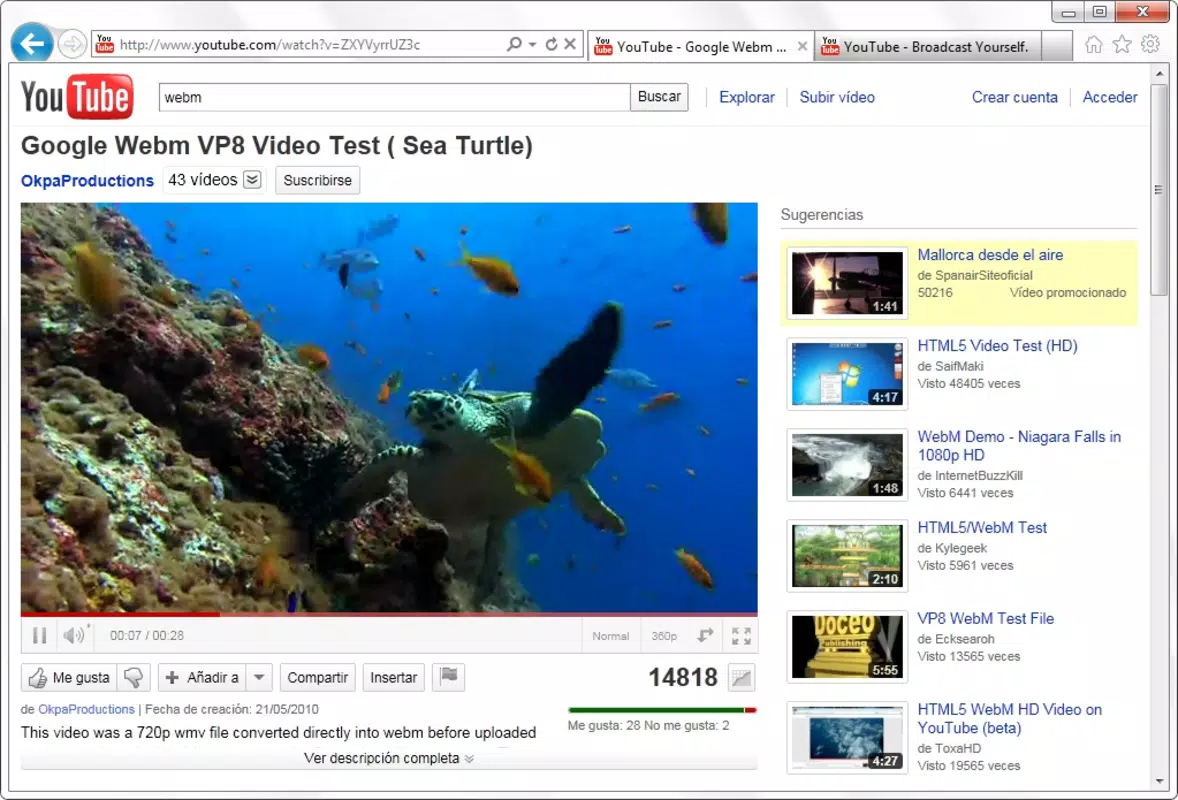Screen dimensions: 1178x800
Task: Click OkpaProductions link beside Fecha de creación
Action: [86, 709]
